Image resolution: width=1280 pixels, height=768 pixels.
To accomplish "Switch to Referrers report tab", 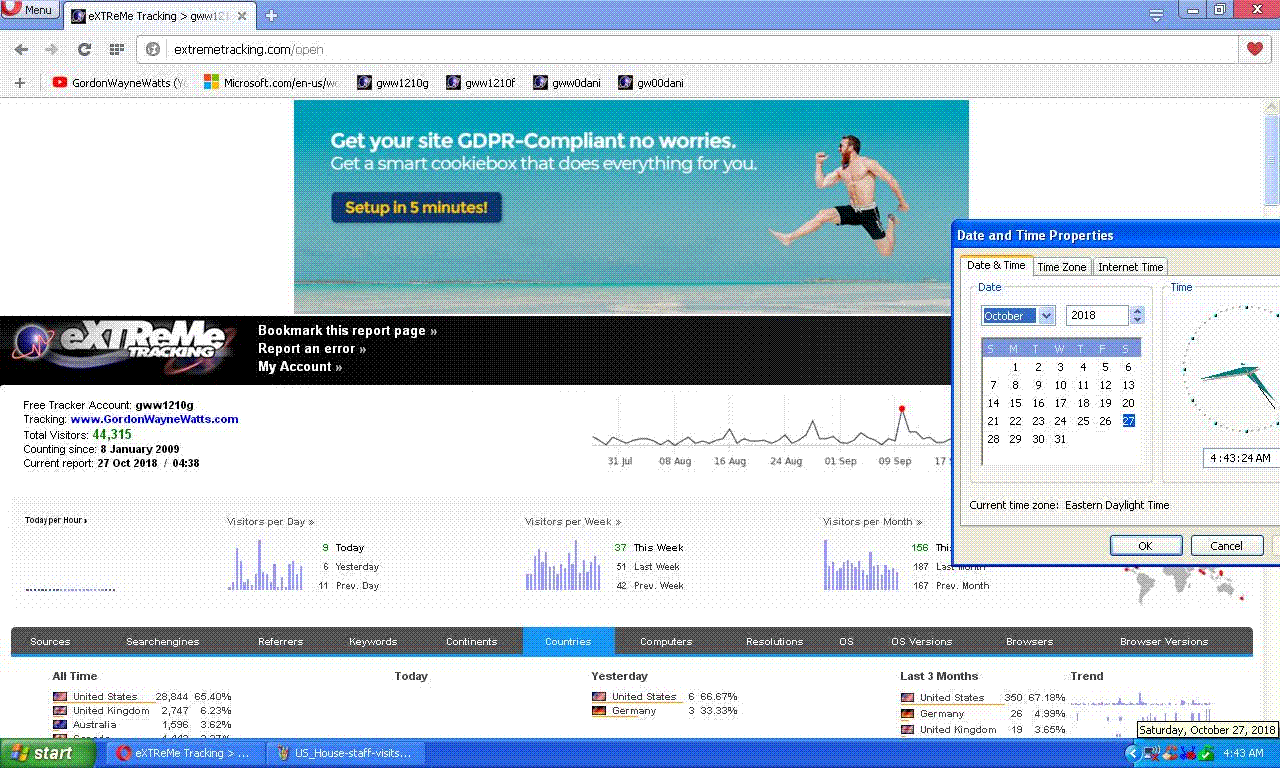I will click(x=280, y=642).
